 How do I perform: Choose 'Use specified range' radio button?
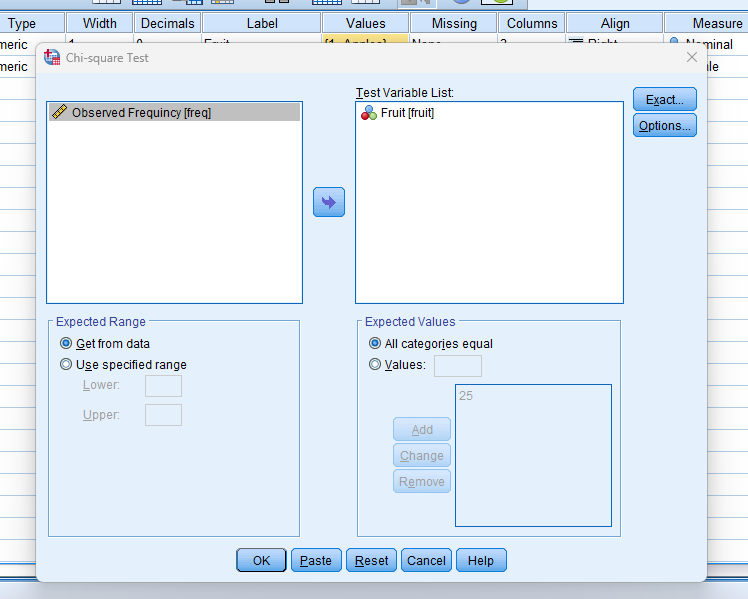(67, 365)
